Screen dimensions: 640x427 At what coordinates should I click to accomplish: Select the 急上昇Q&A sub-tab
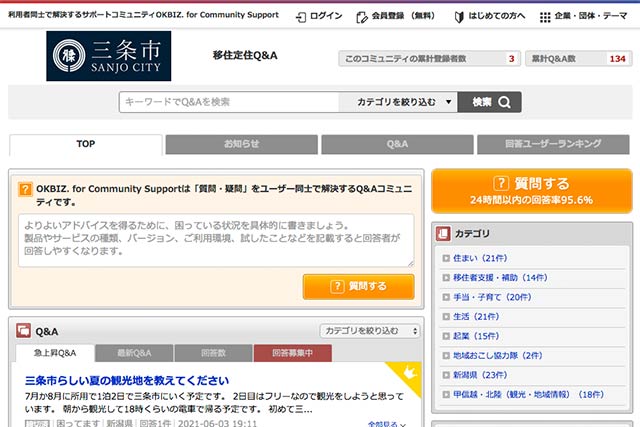click(x=55, y=353)
